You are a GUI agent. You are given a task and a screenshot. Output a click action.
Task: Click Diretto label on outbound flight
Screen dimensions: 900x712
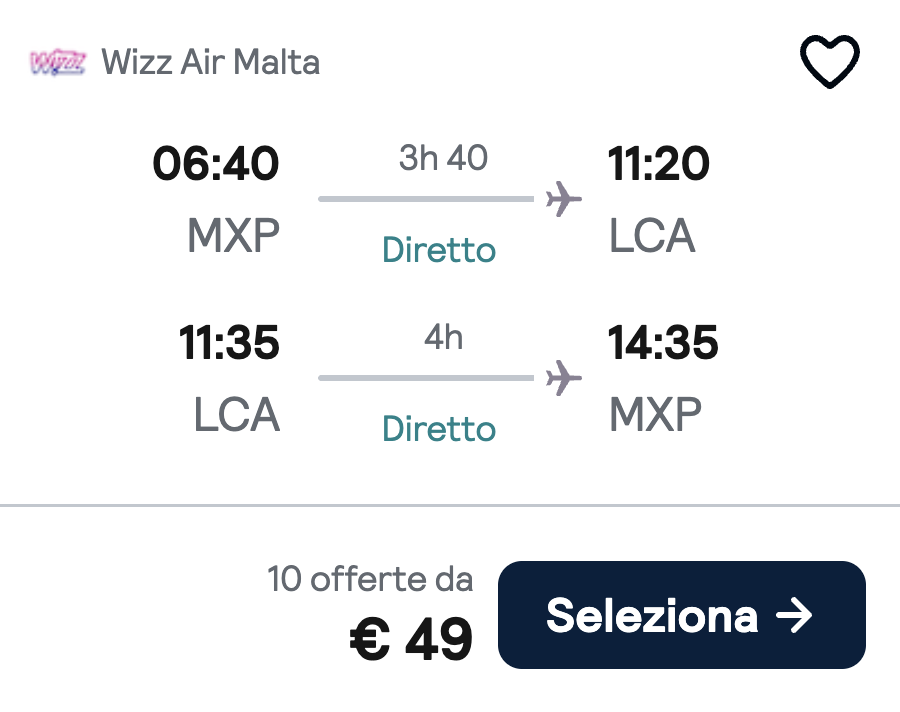click(x=438, y=250)
